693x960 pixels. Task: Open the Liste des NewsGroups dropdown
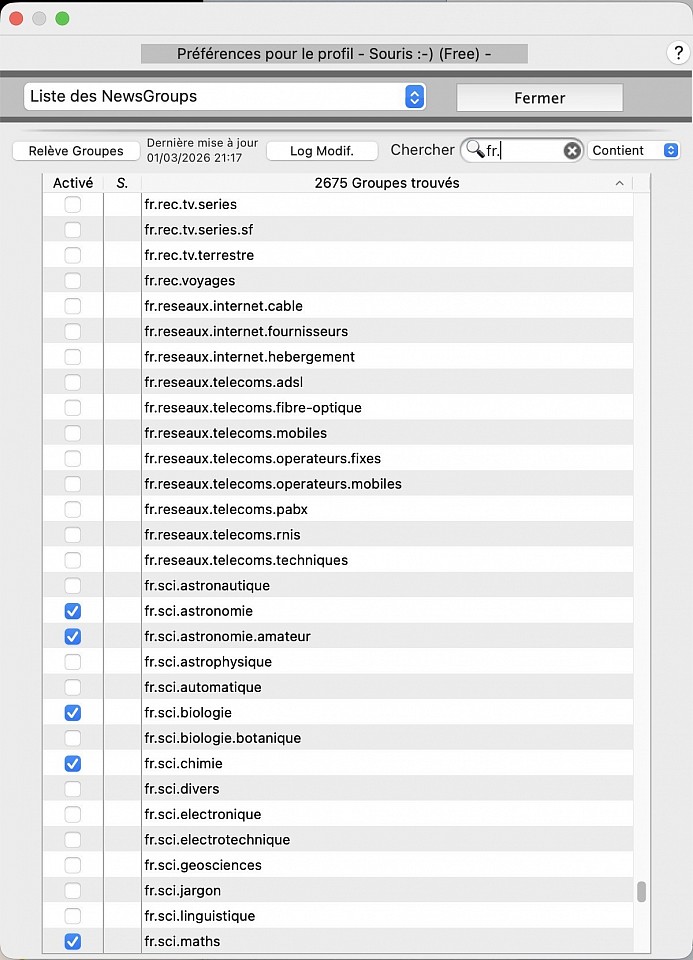tap(225, 97)
